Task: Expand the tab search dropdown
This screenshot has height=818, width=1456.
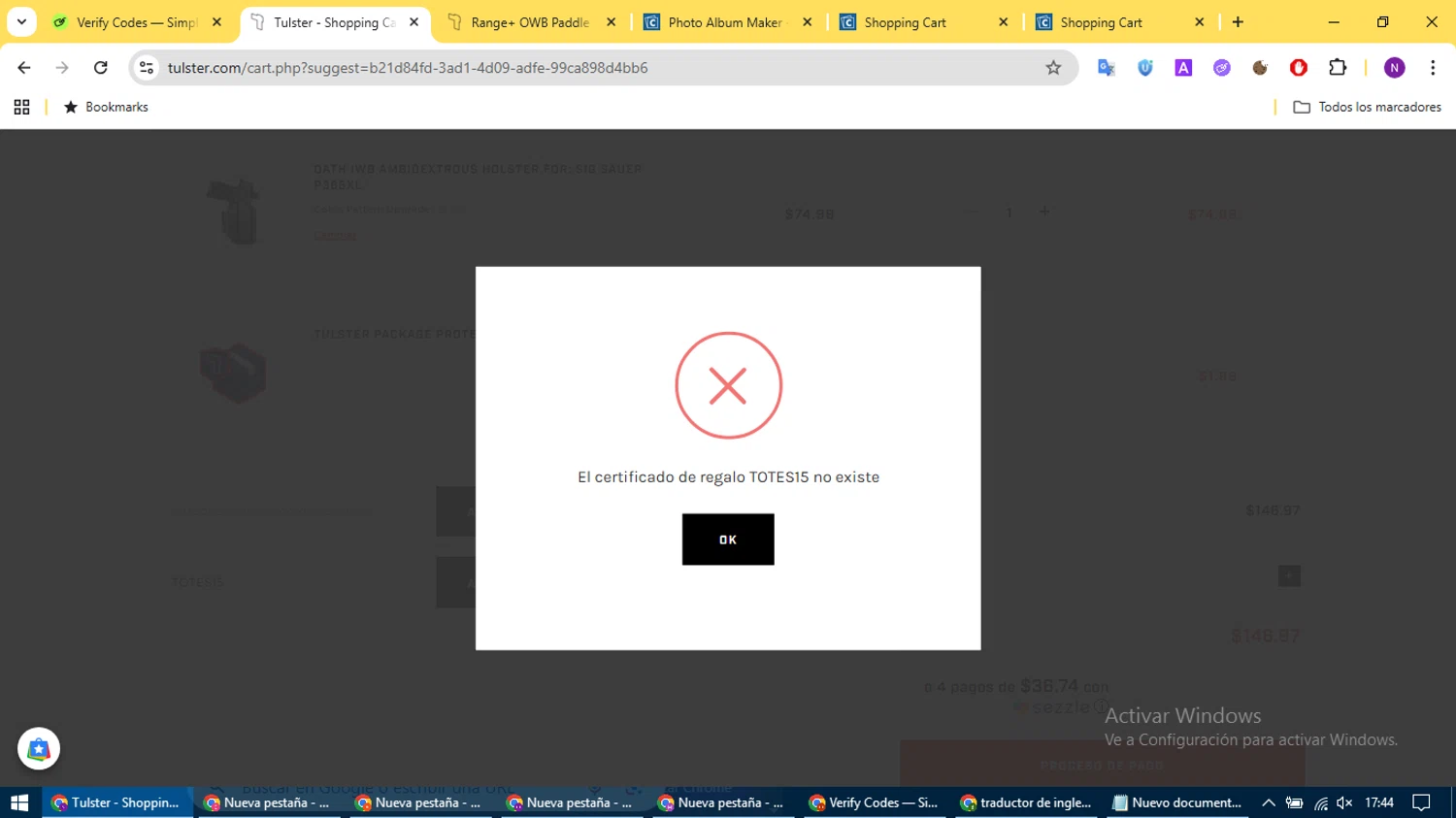Action: (21, 21)
